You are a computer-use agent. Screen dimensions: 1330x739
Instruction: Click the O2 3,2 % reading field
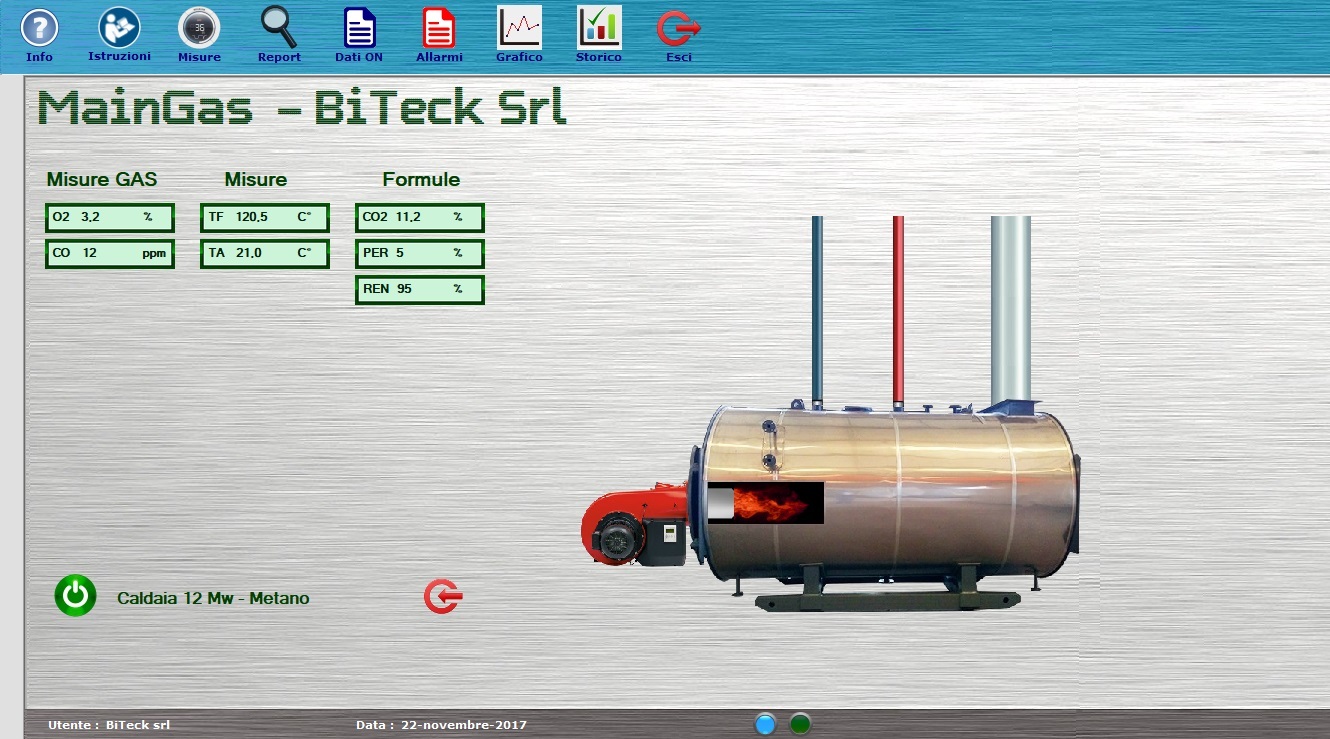click(x=110, y=217)
